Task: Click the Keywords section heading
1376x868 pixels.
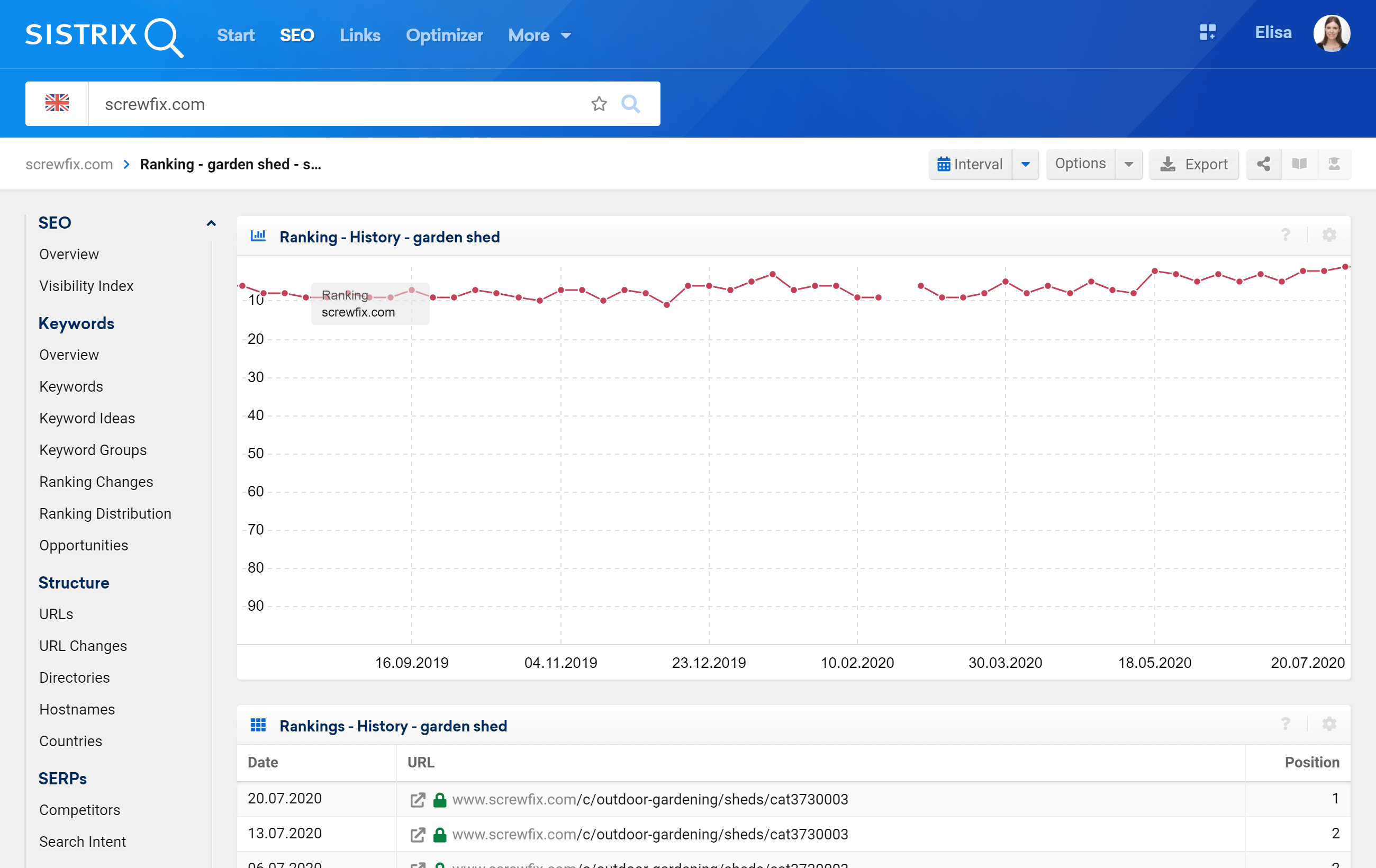Action: pyautogui.click(x=77, y=323)
